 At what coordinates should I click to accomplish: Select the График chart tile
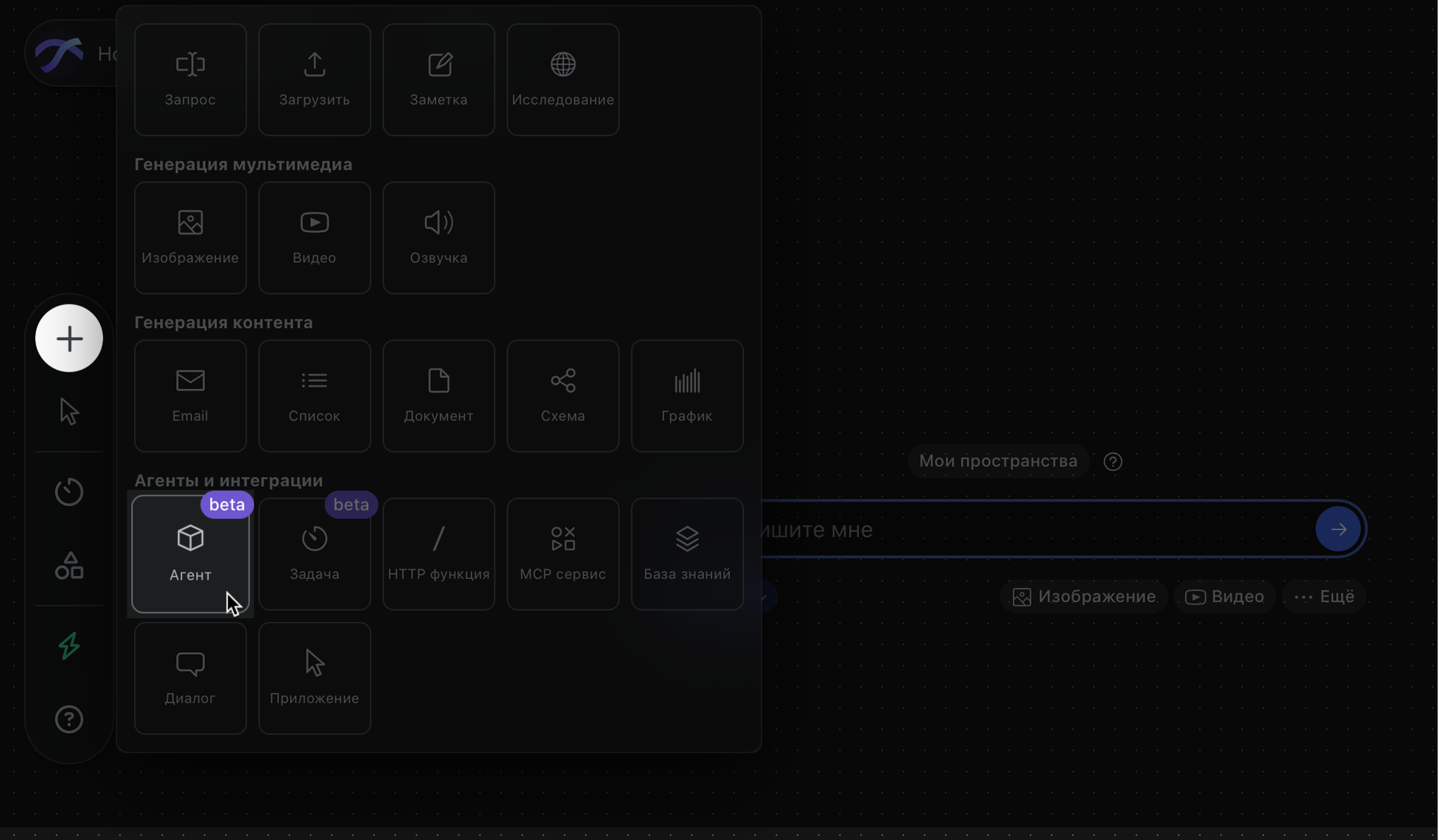(687, 395)
